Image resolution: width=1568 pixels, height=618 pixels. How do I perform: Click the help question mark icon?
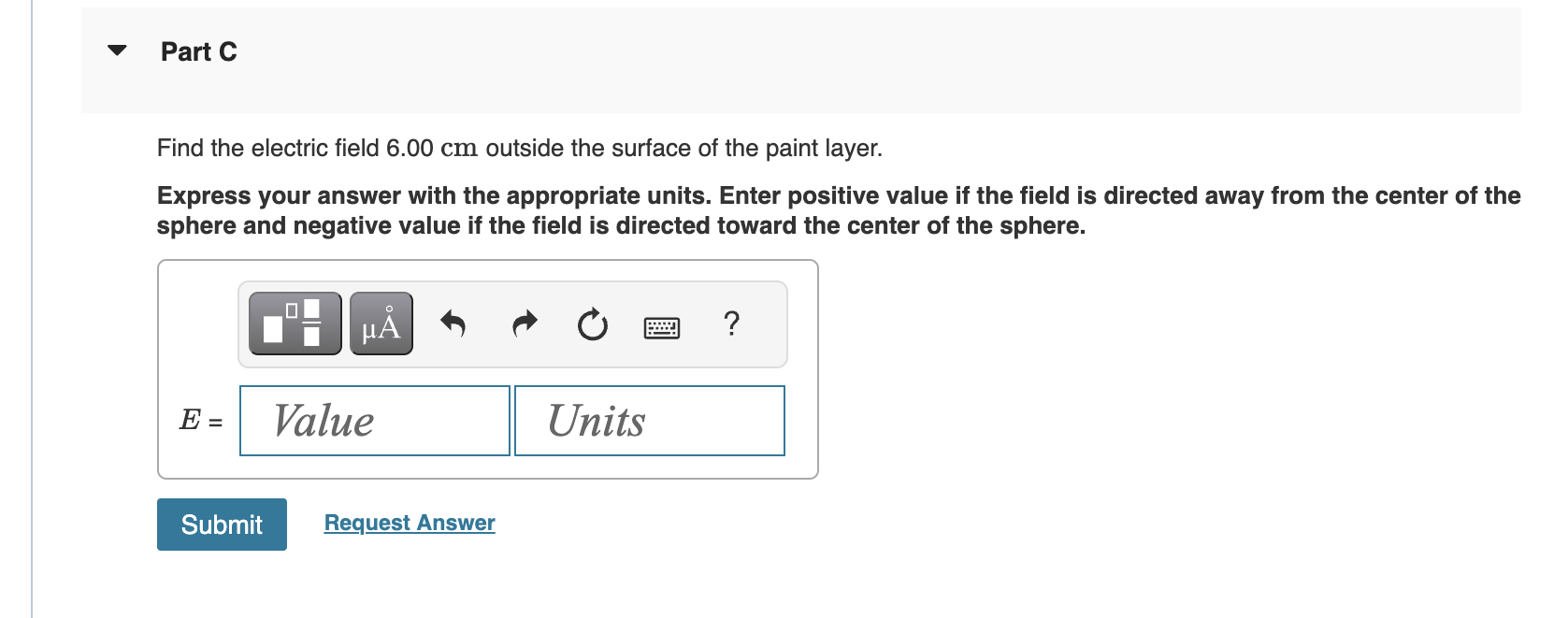click(731, 324)
